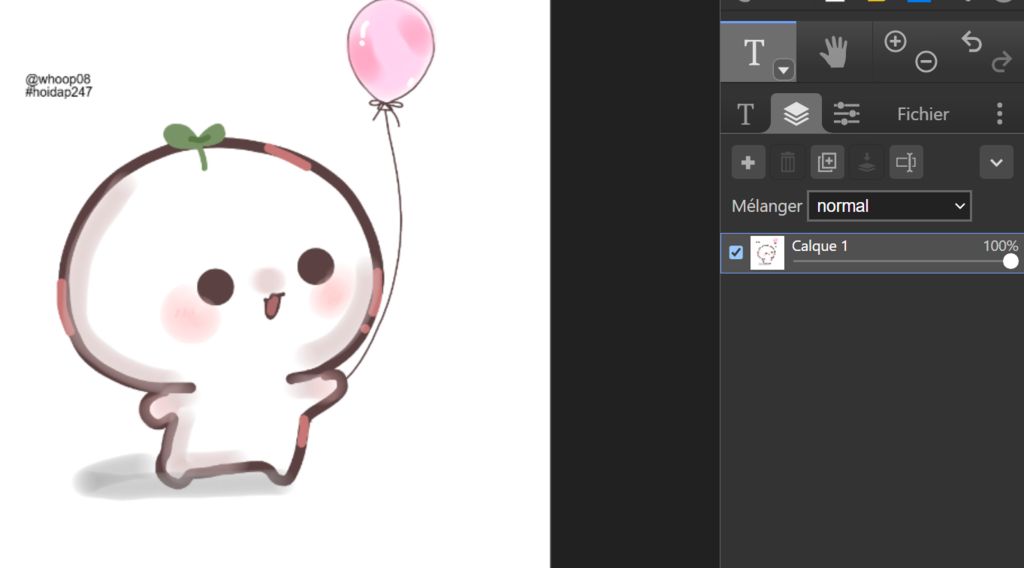
Task: Open the Text tool options arrow
Action: (x=783, y=70)
